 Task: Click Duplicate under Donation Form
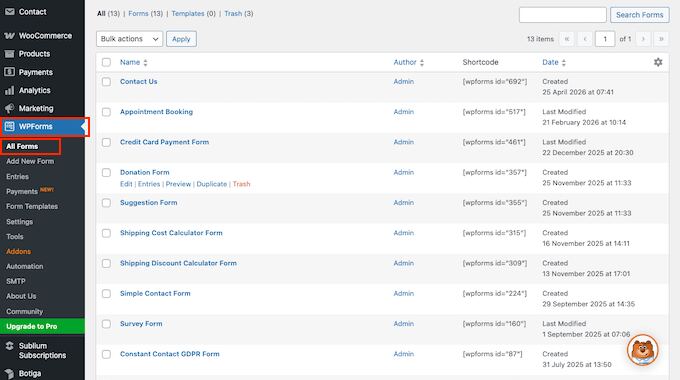coord(212,184)
